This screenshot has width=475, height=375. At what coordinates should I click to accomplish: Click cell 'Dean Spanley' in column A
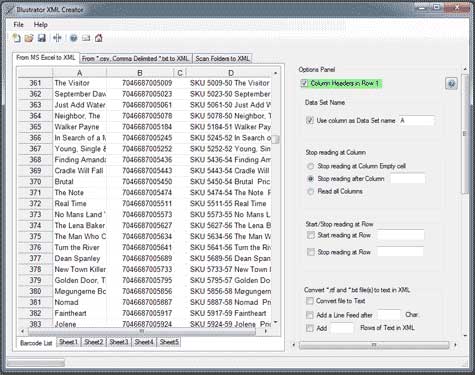pos(80,258)
